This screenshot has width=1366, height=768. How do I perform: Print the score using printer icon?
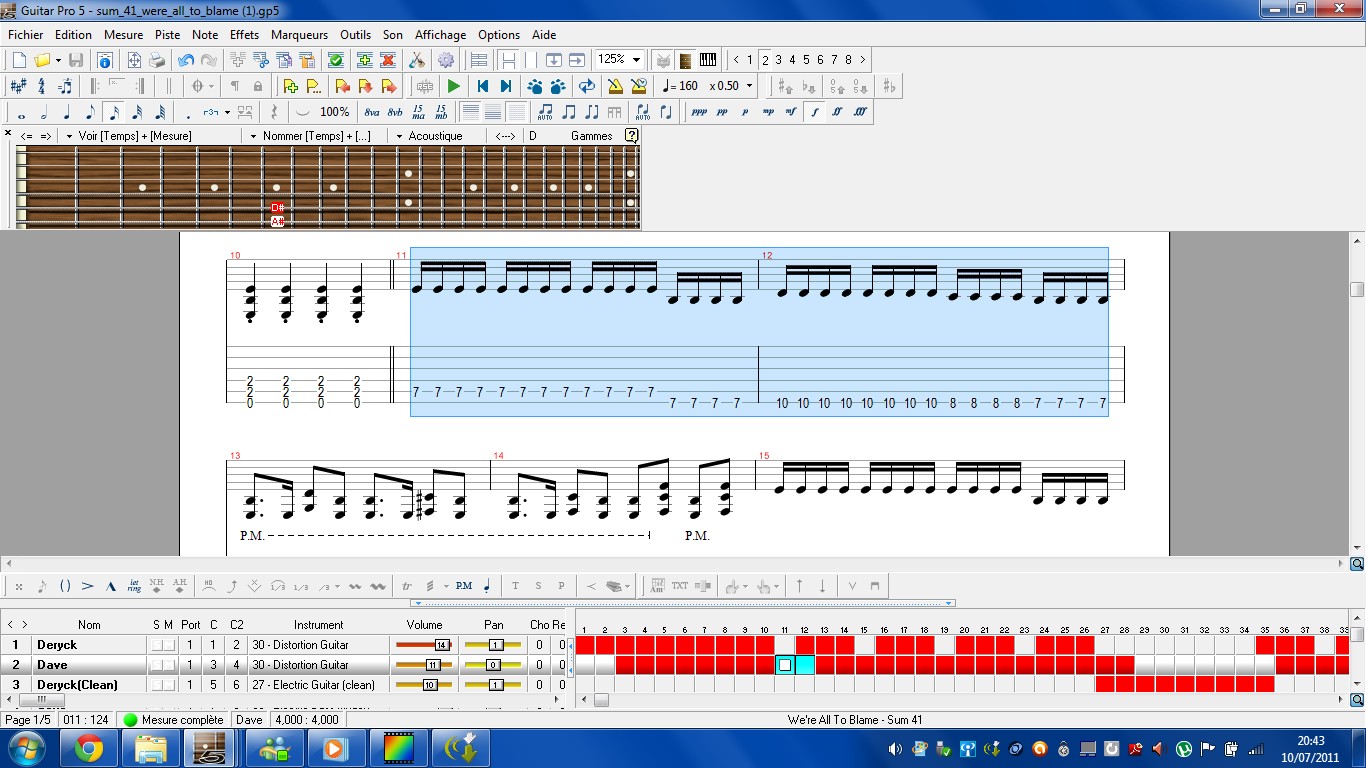(x=157, y=60)
